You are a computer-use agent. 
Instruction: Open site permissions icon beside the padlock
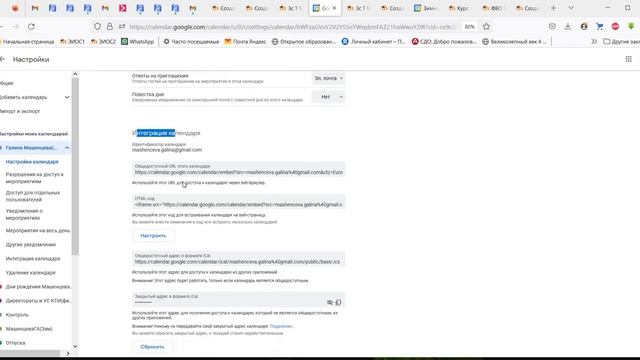click(x=122, y=27)
